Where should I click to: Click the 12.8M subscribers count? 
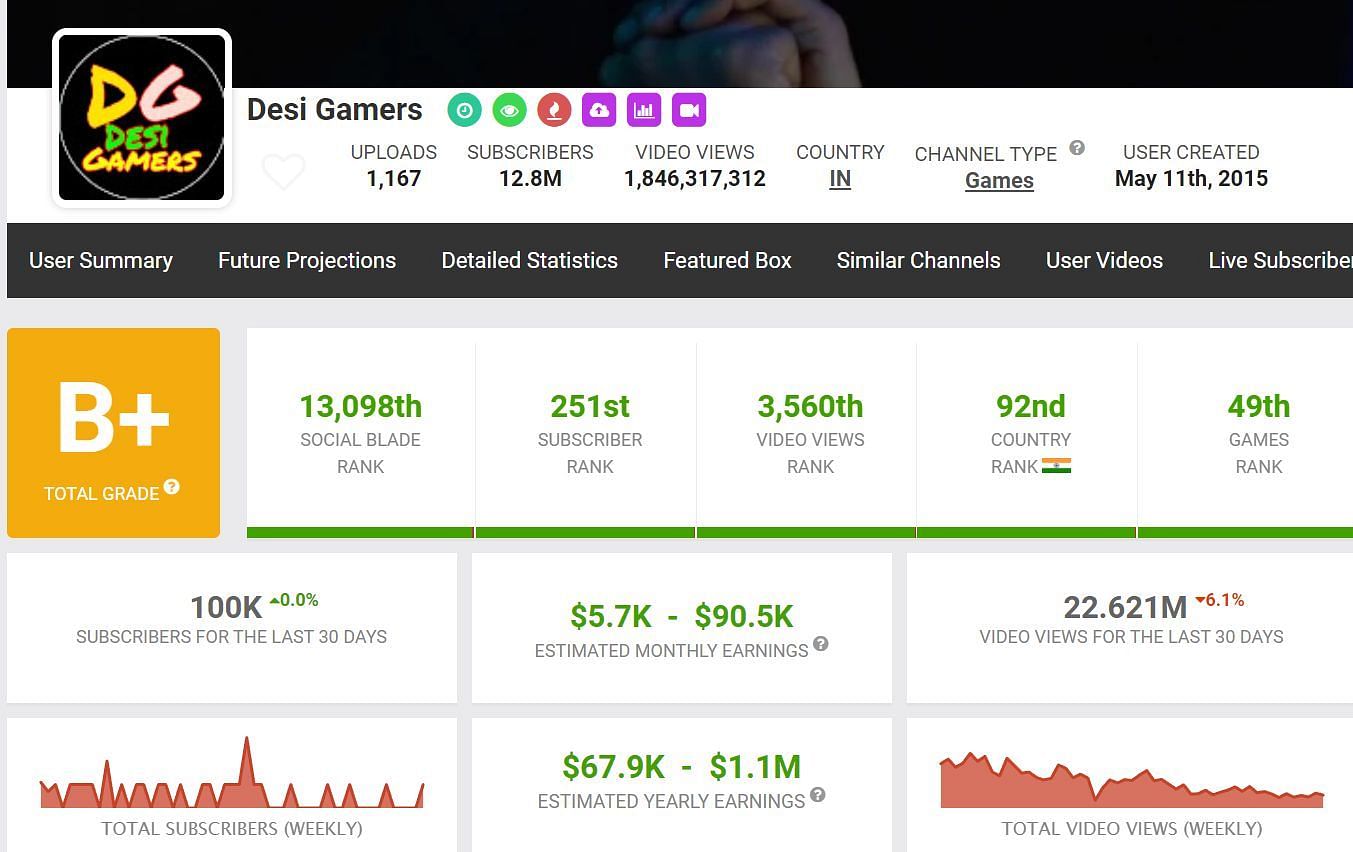pos(530,179)
